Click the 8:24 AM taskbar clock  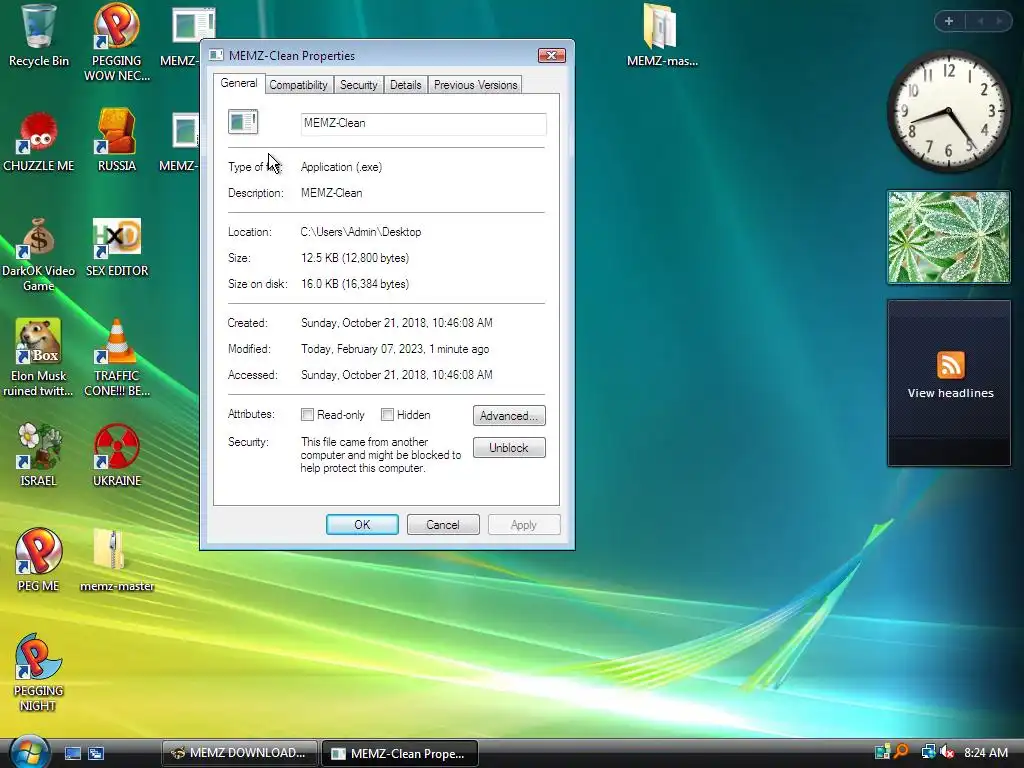(985, 752)
